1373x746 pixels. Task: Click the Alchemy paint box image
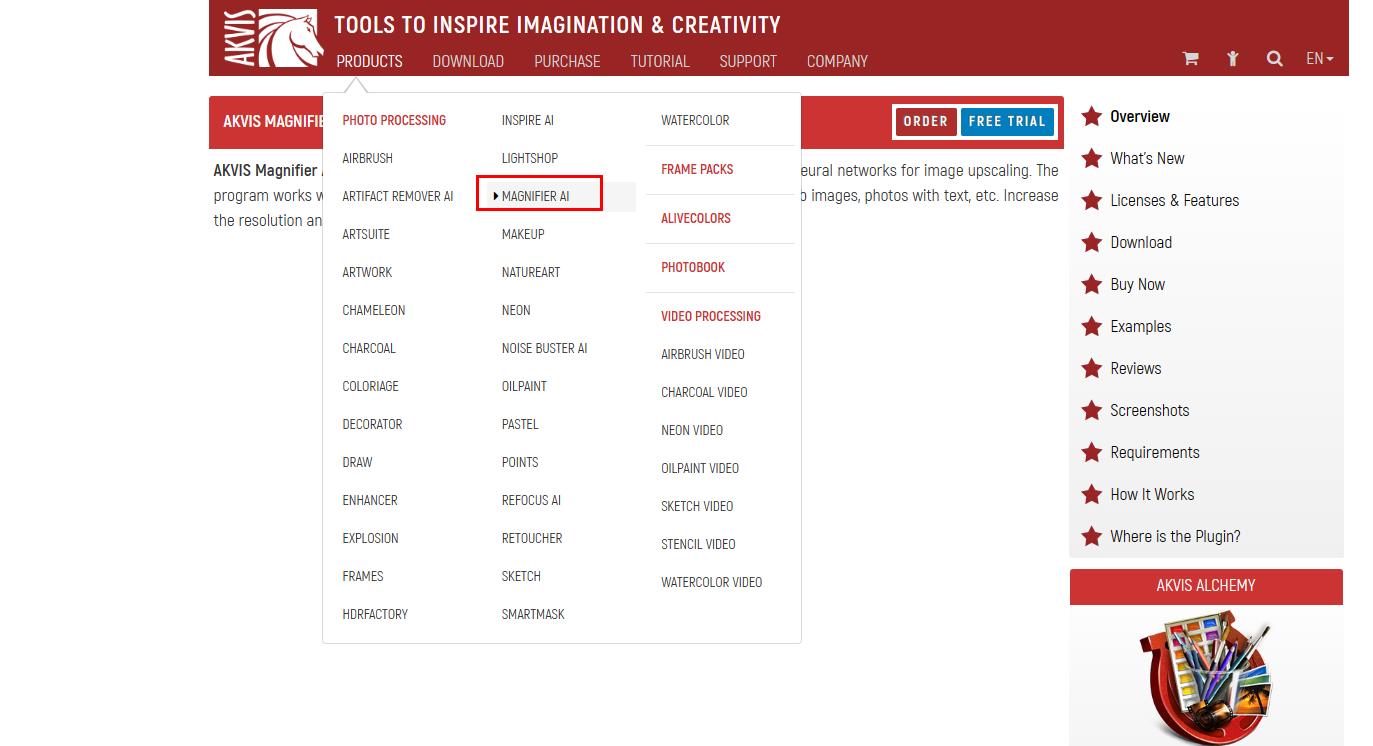1206,678
